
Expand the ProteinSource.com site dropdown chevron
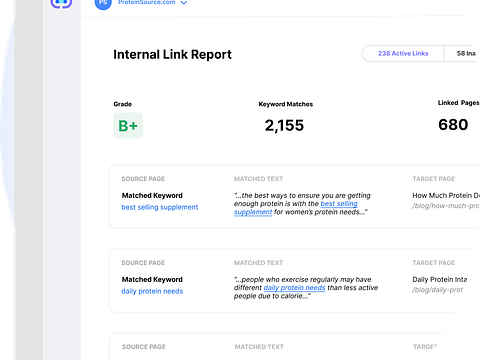184,3
